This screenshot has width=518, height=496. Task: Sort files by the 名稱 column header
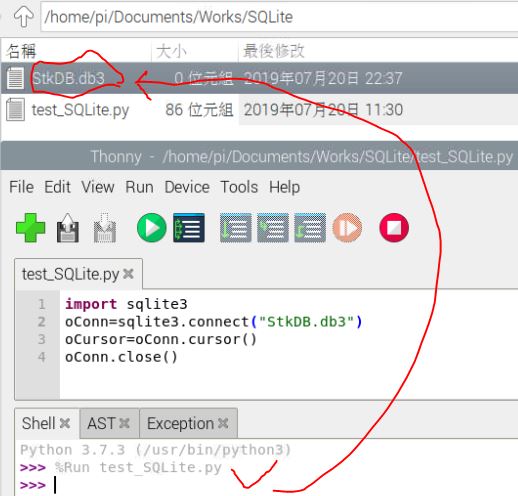77,51
